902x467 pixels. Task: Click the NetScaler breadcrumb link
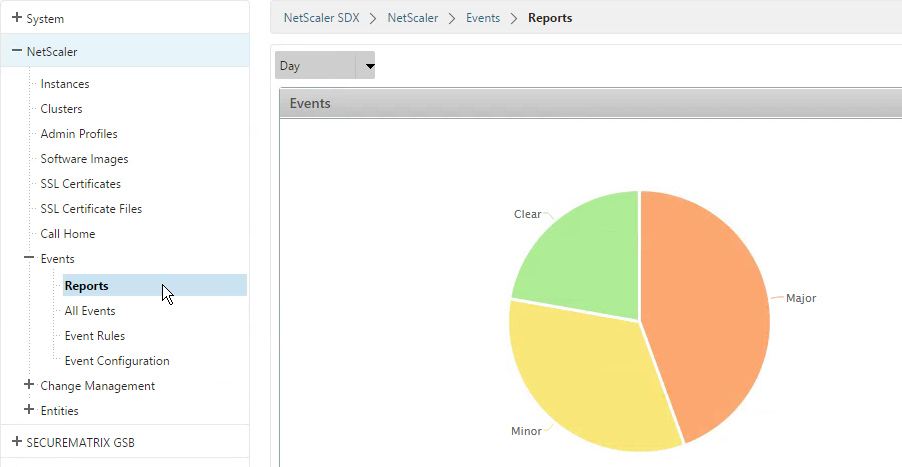point(413,18)
